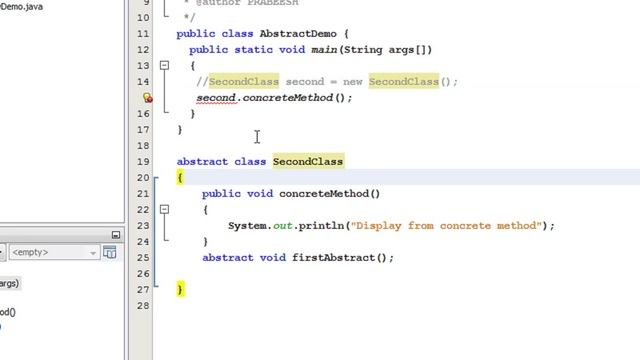Viewport: 640px width, 360px height.
Task: Open the <empty> filter dropdown
Action: coord(54,252)
